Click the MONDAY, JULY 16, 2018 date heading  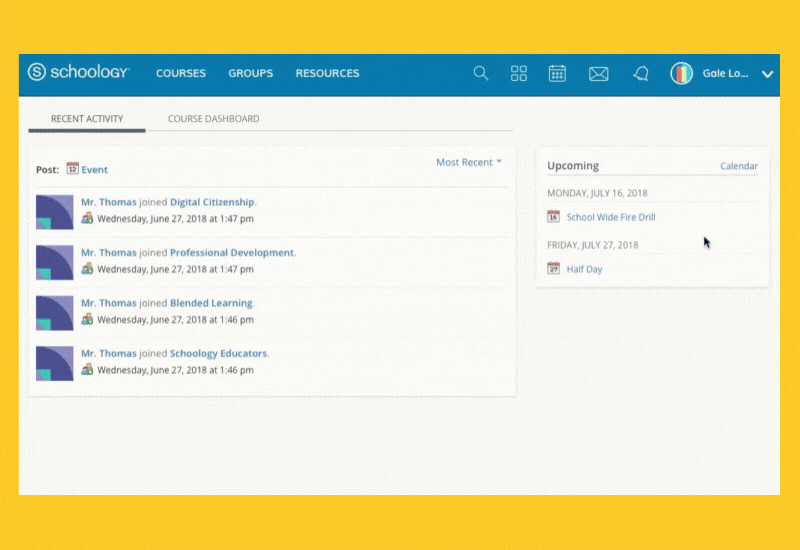pos(597,193)
